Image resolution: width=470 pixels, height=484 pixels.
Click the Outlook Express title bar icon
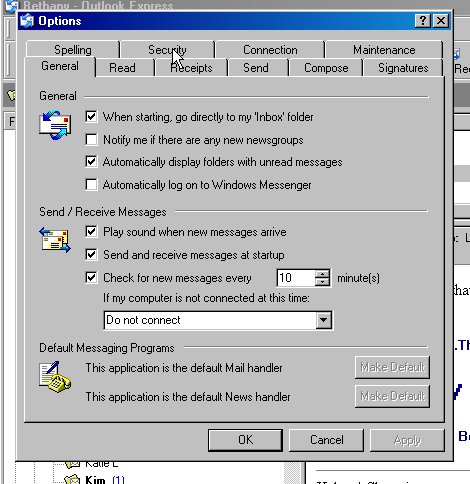pos(12,5)
